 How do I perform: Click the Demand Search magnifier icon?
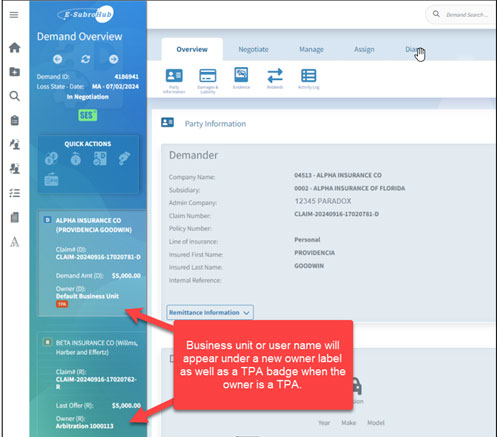436,14
